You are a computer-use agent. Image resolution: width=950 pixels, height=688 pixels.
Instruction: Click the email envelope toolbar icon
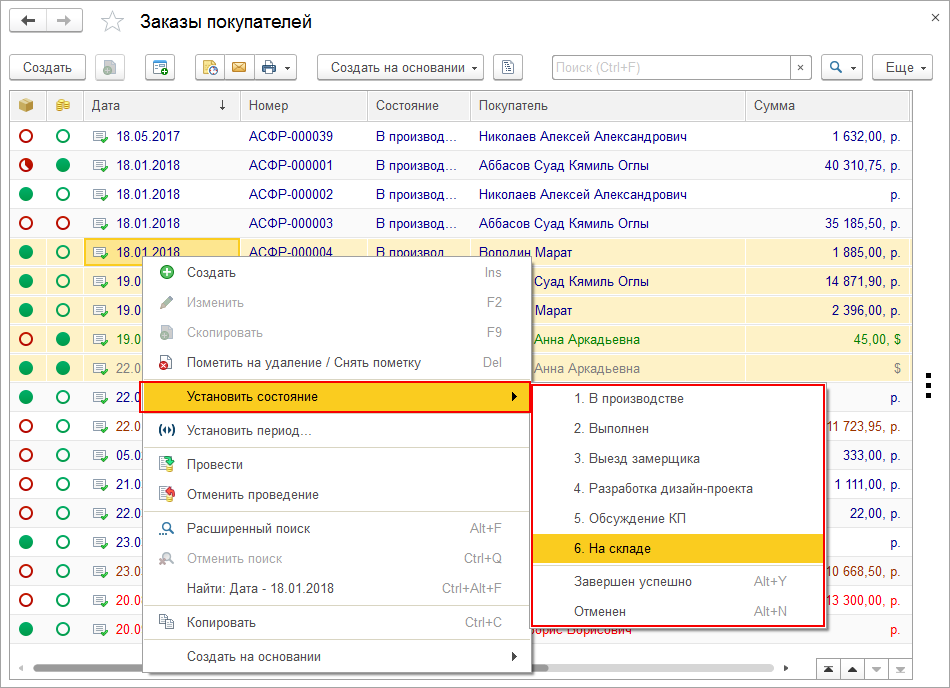click(238, 68)
